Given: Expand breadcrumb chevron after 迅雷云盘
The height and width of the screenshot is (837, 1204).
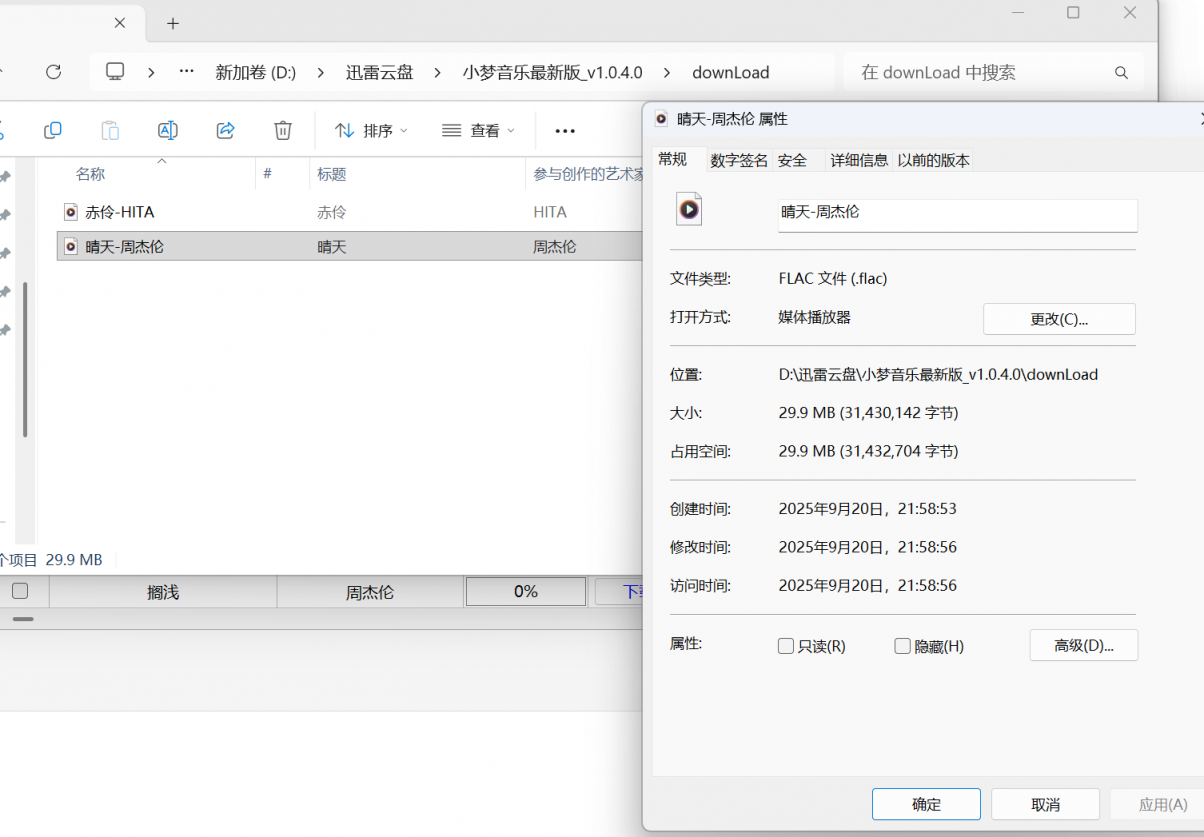Looking at the screenshot, I should coord(437,72).
